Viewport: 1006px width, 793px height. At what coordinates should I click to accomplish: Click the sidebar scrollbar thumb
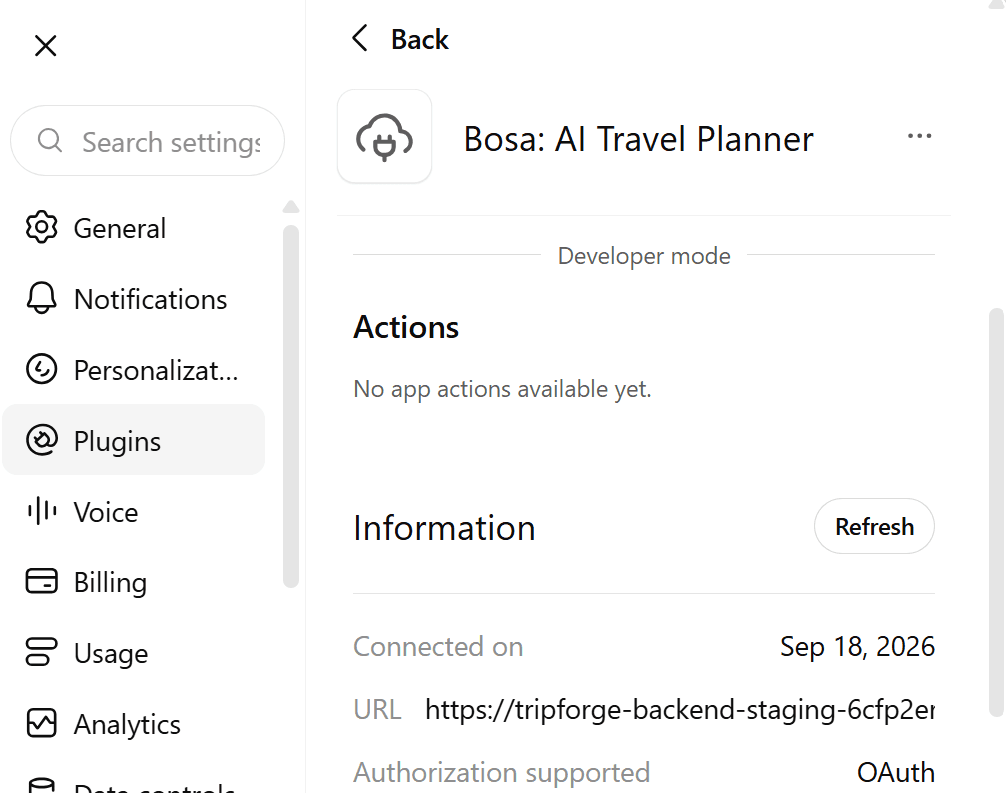coord(291,405)
